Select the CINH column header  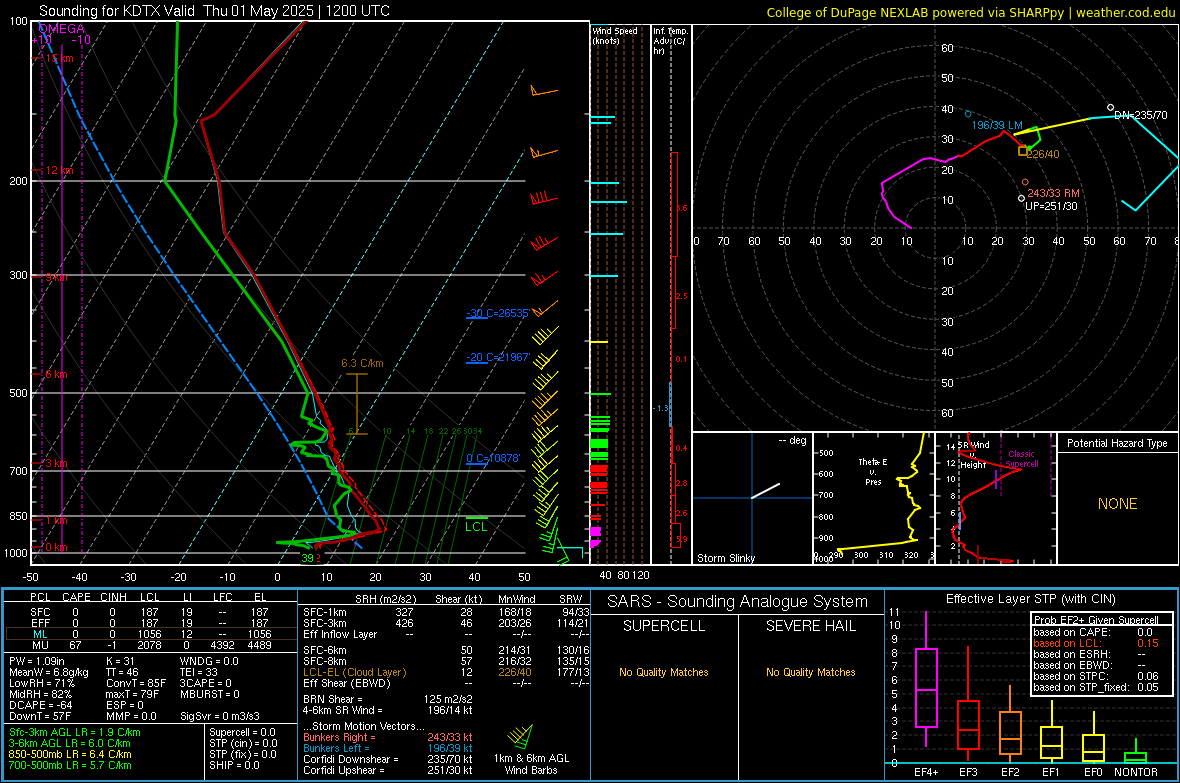pyautogui.click(x=114, y=597)
